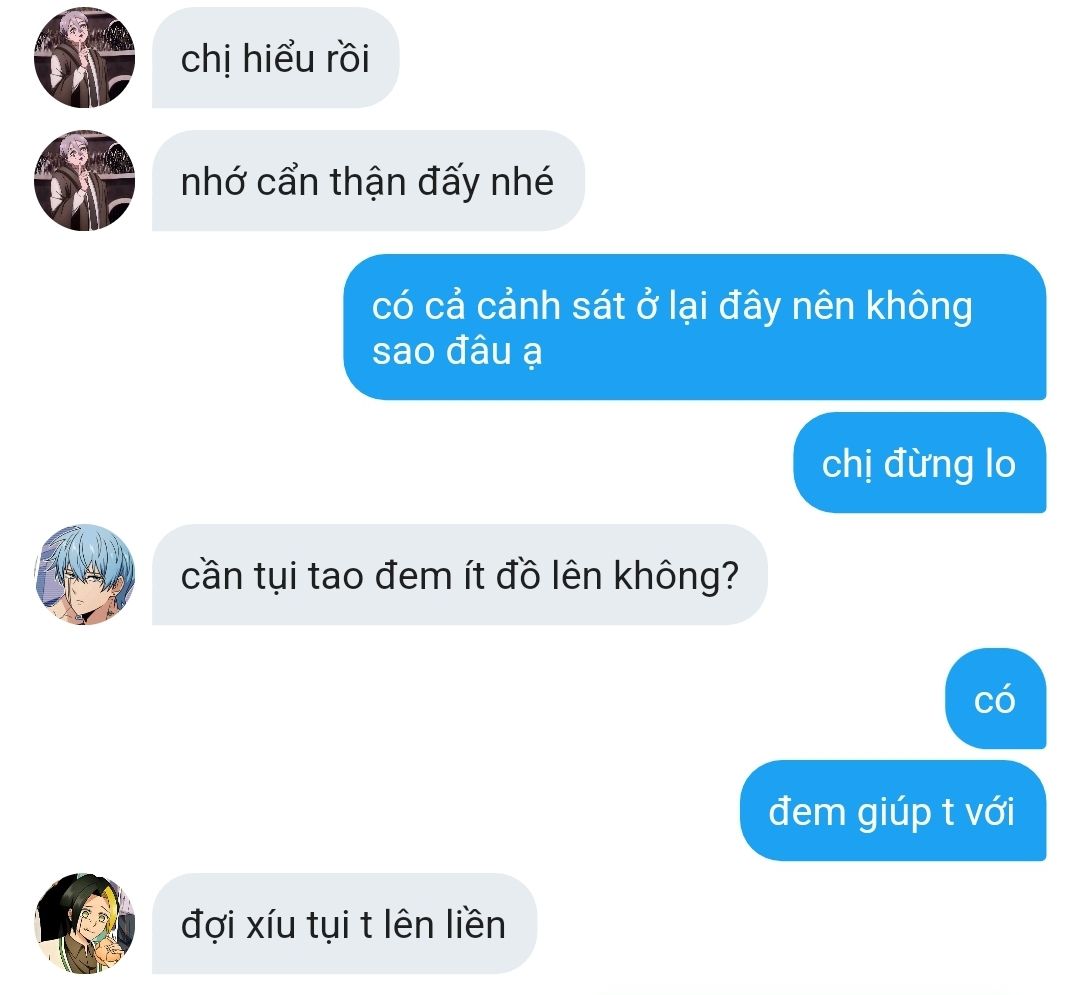View the avatar beside "đợi xíu tụi t lên liền"
The width and height of the screenshot is (1080, 995).
84,923
